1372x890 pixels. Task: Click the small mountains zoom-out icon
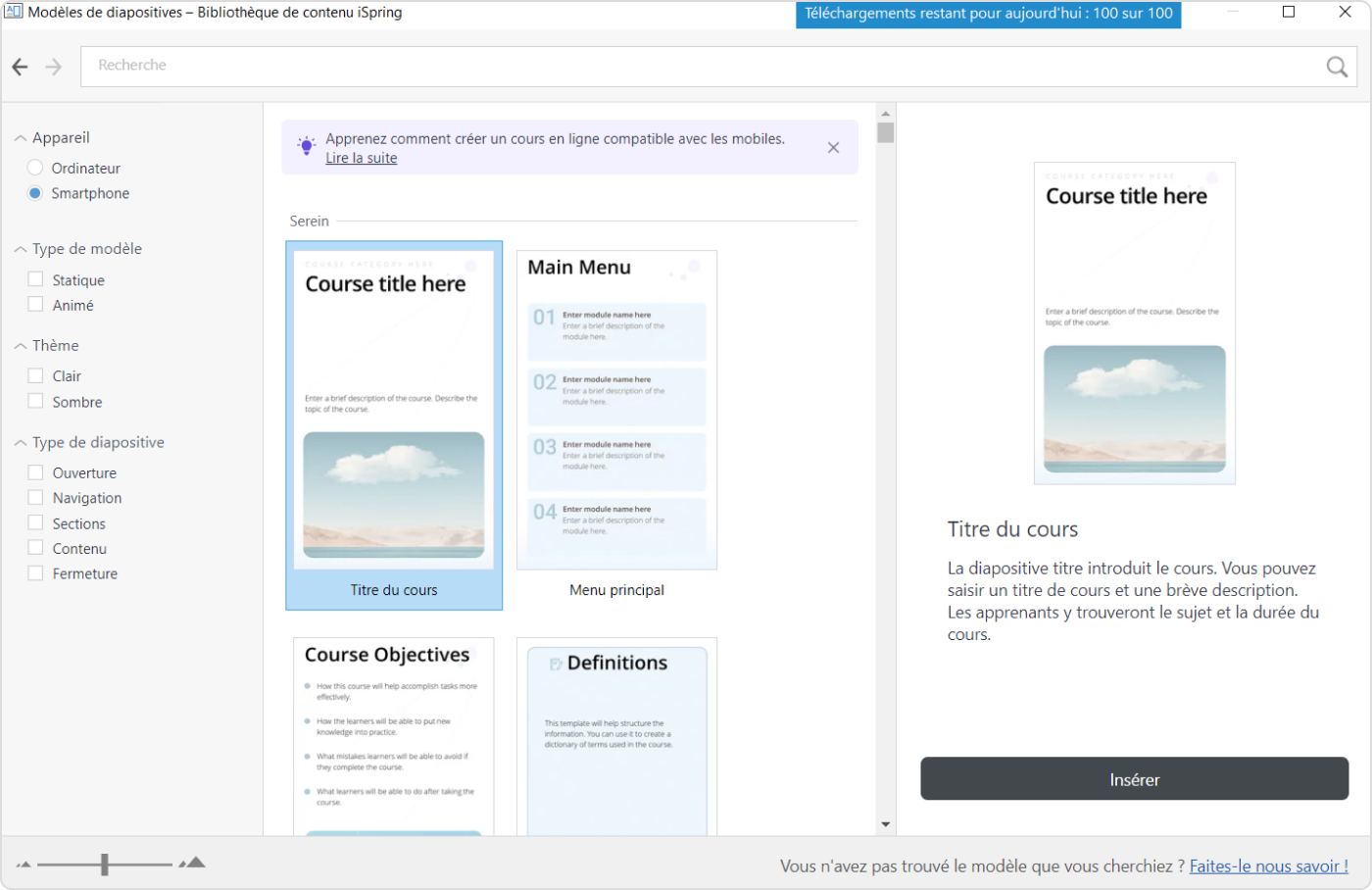click(x=24, y=865)
